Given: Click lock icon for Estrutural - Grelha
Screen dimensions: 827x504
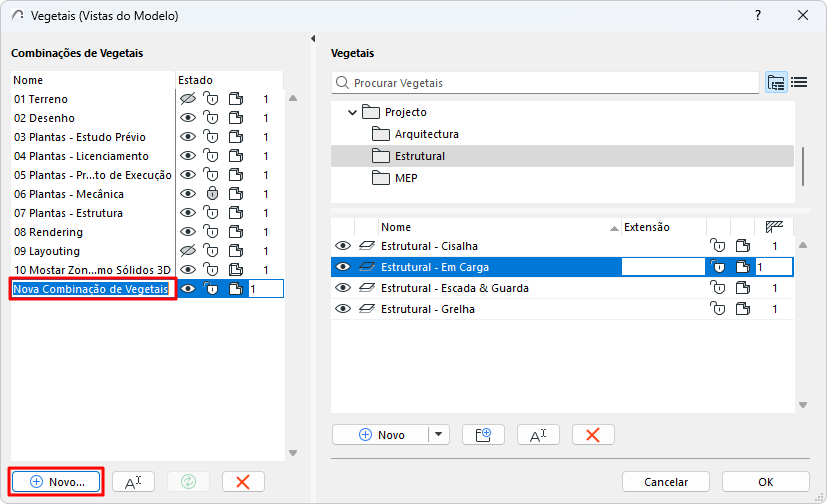Looking at the screenshot, I should (x=717, y=309).
